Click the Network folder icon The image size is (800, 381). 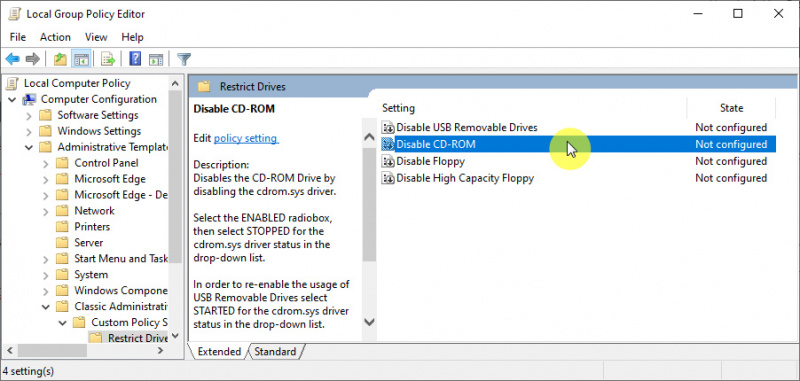(62, 211)
